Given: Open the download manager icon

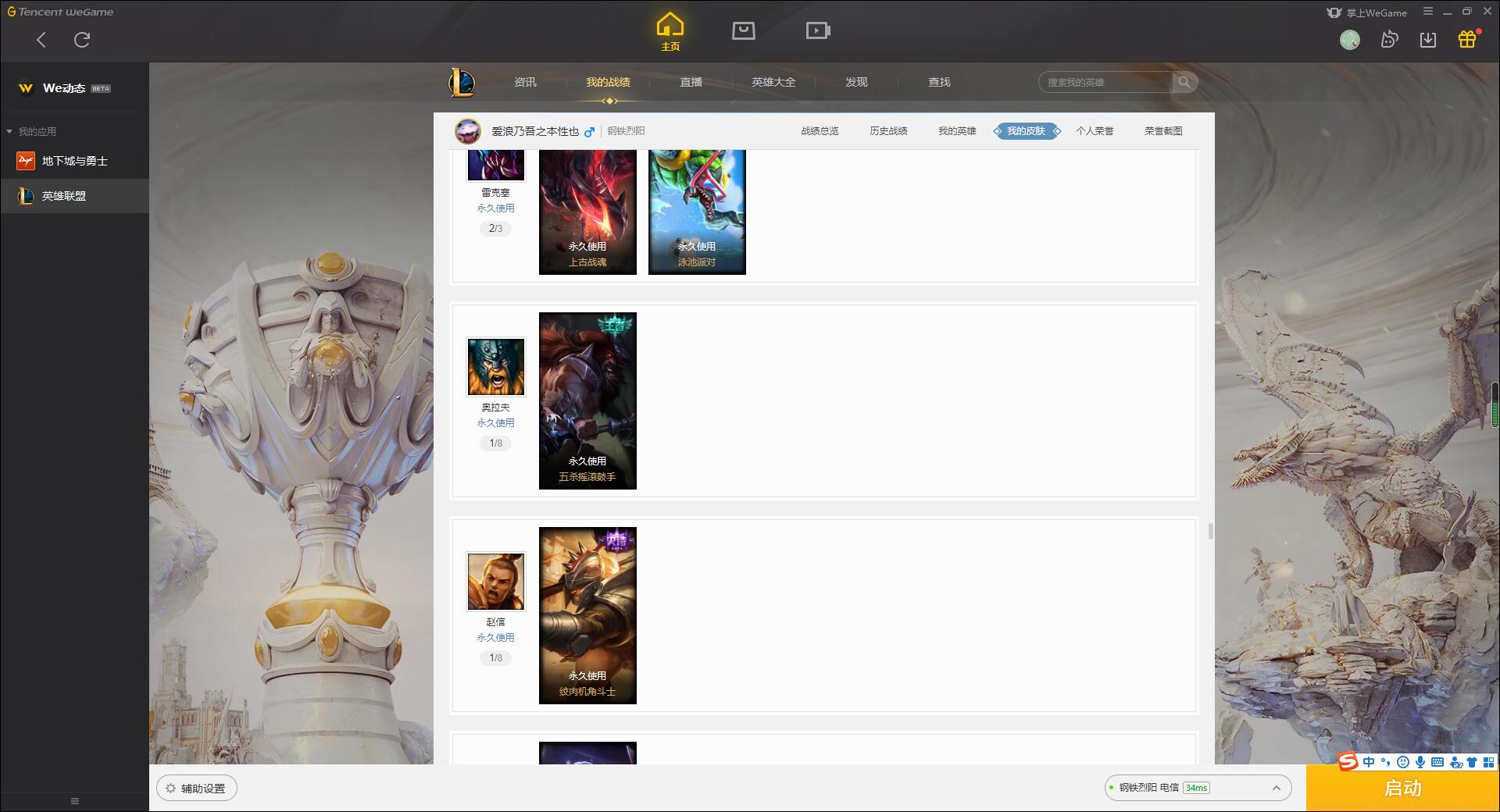Looking at the screenshot, I should pos(1428,40).
